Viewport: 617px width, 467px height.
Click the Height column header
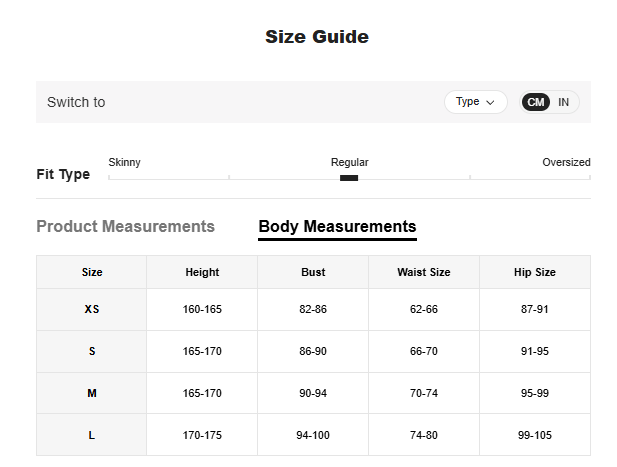(202, 272)
